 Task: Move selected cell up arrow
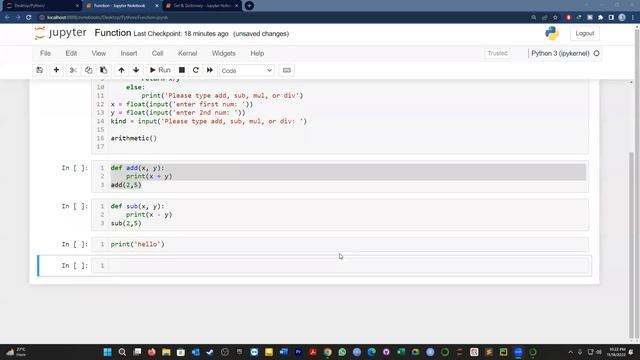click(x=121, y=70)
